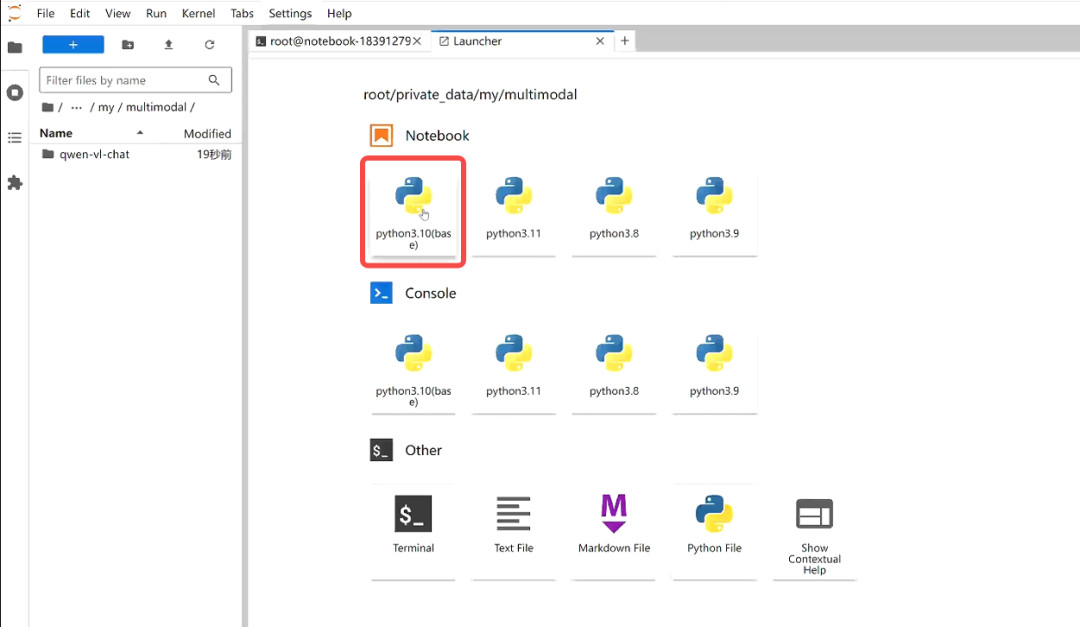The image size is (1080, 627).
Task: Open the Kernel menu
Action: (x=197, y=13)
